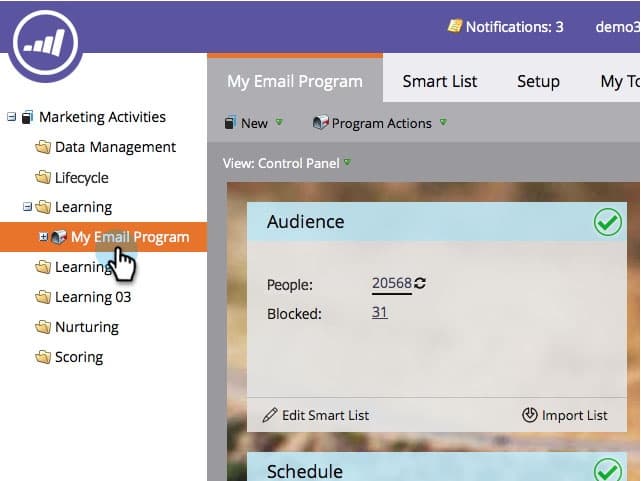The width and height of the screenshot is (641, 481).
Task: Click the Import List download icon
Action: coord(529,415)
